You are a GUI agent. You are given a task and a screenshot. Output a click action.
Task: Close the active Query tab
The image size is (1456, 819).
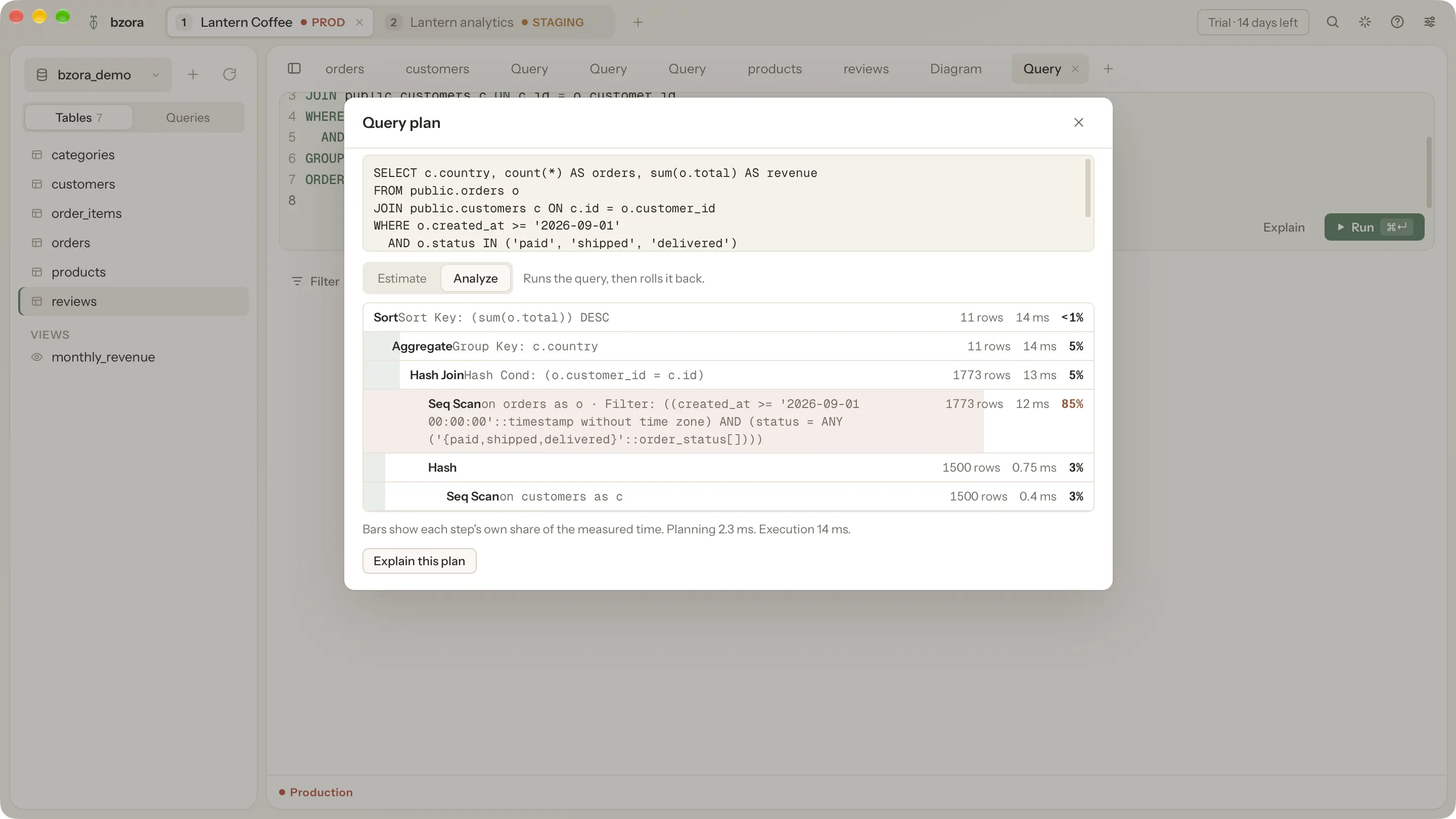coord(1075,69)
